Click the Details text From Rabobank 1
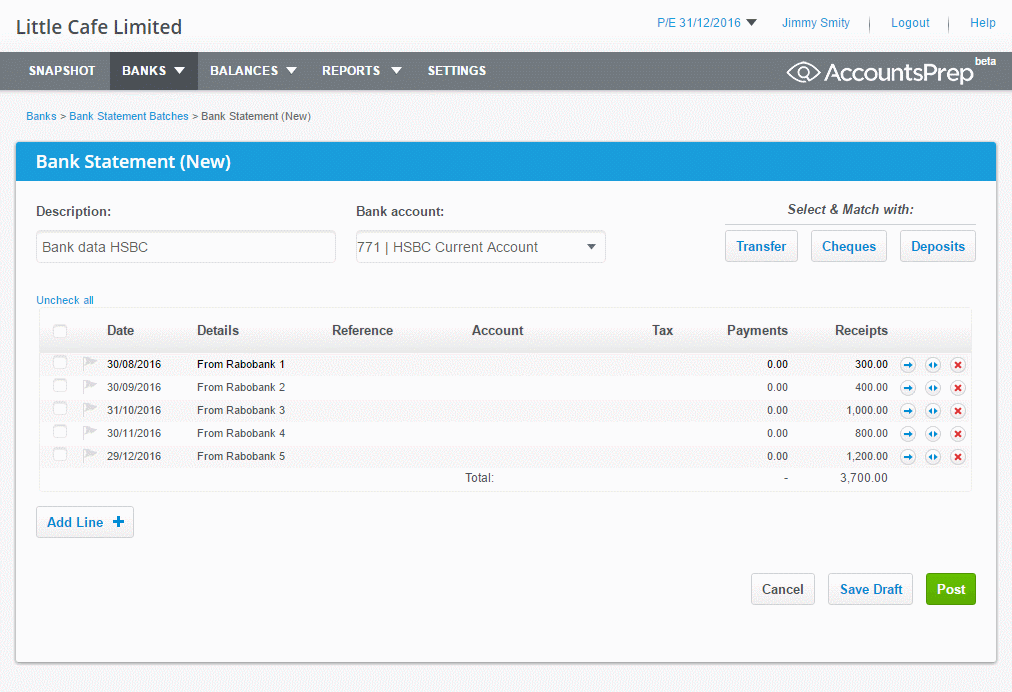The width and height of the screenshot is (1012, 692). coord(241,364)
